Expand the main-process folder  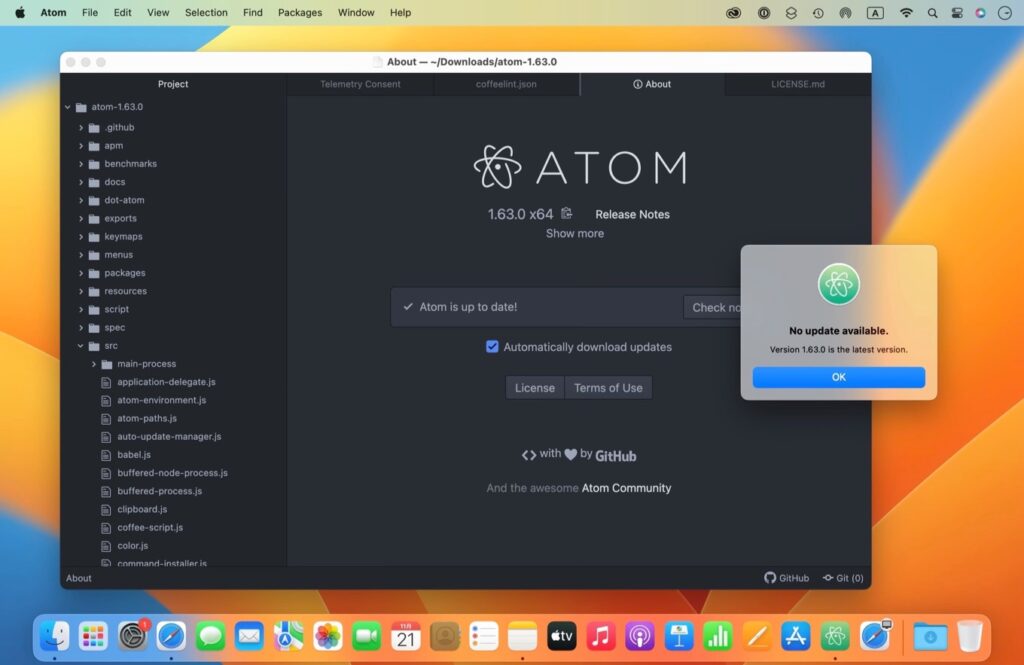tap(95, 363)
